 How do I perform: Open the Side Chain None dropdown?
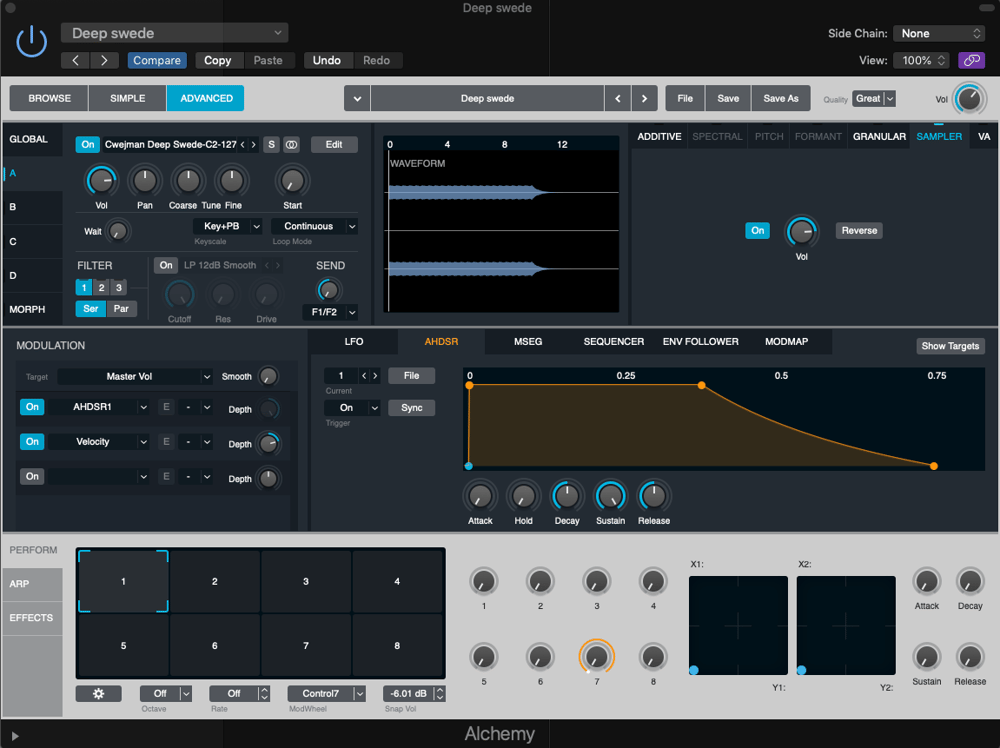point(939,33)
